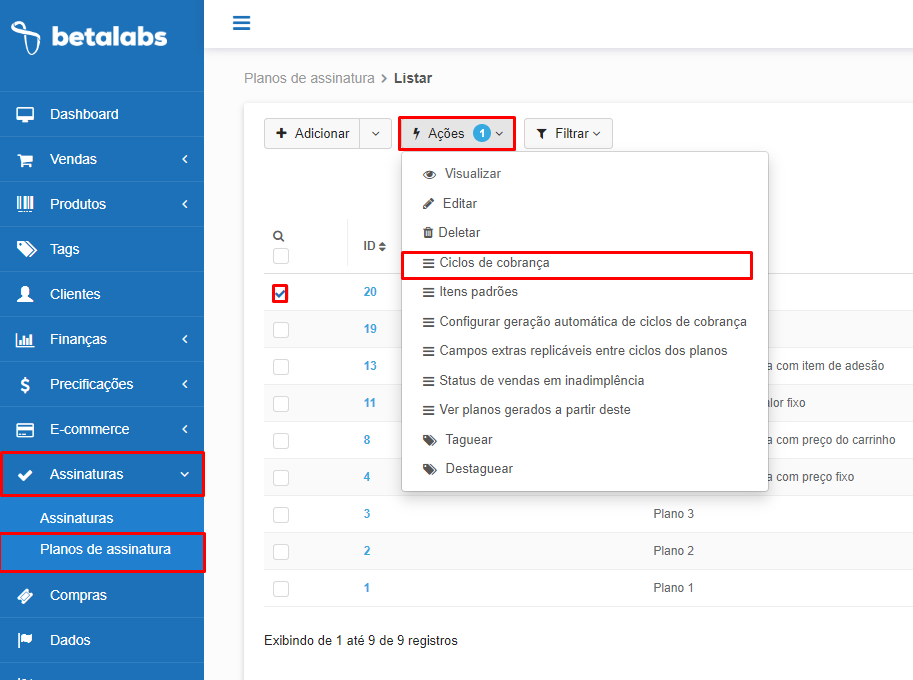This screenshot has height=680, width=913.
Task: Toggle the select-all checkbox in header
Action: 281,256
